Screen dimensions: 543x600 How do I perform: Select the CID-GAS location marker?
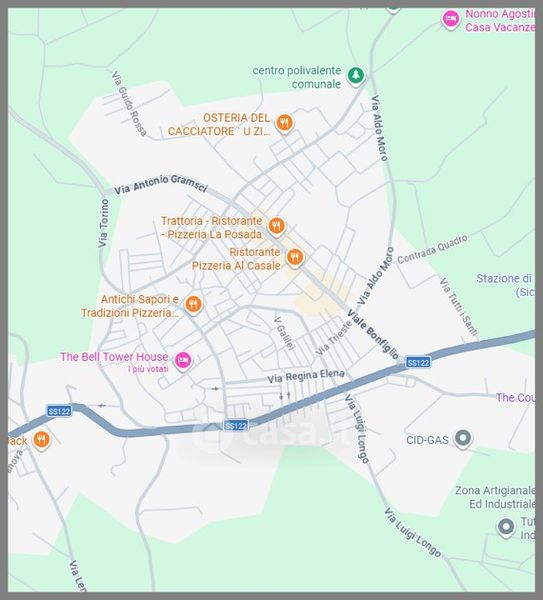click(x=463, y=438)
